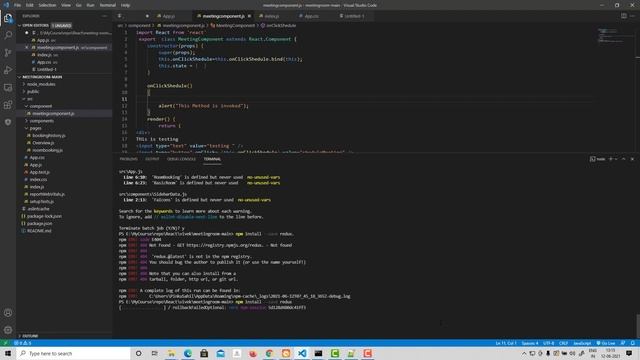Click the notifications bell in status bar
Screen dimensions: 640x360
point(632,343)
